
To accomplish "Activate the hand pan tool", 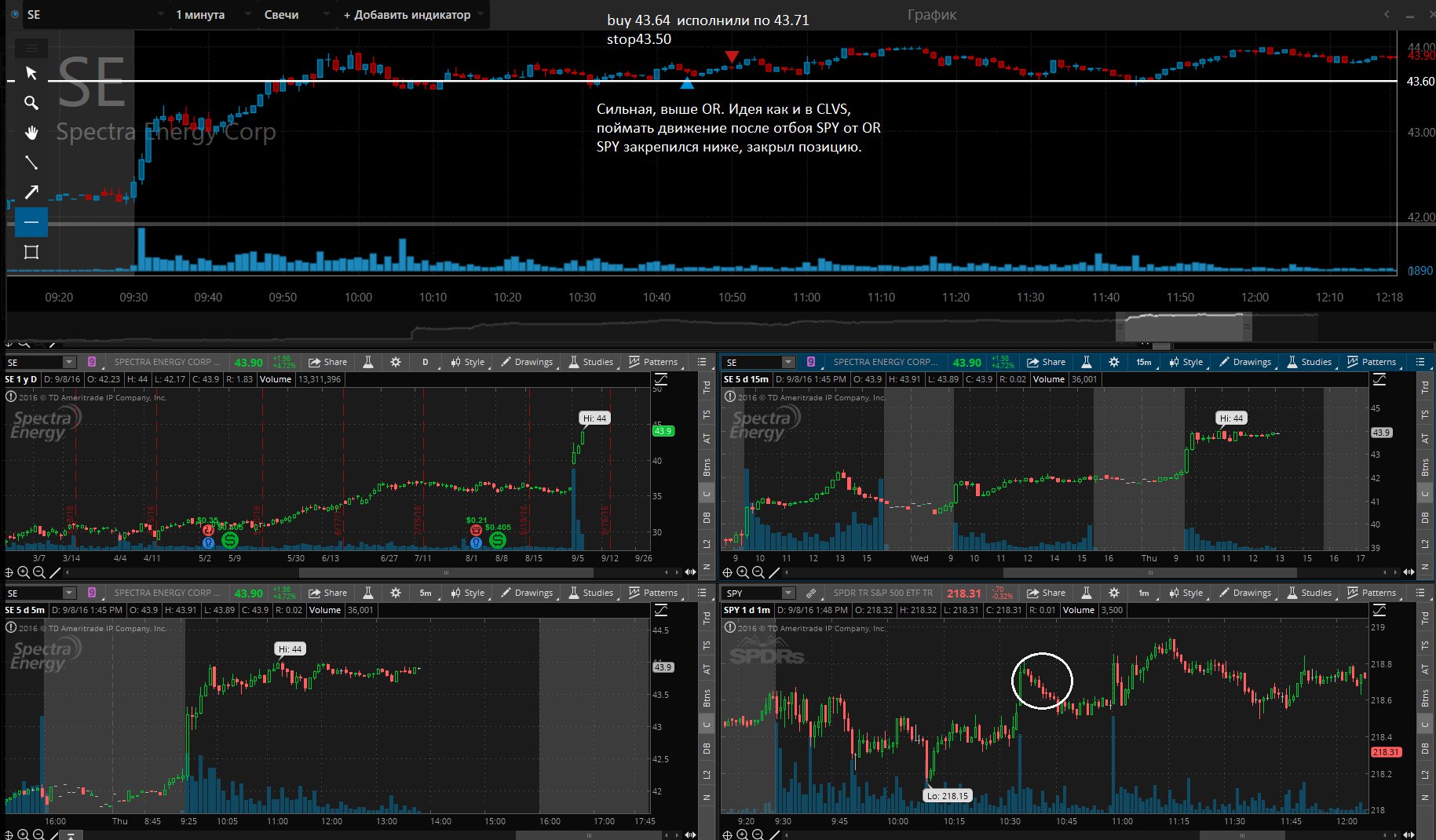I will (x=31, y=133).
